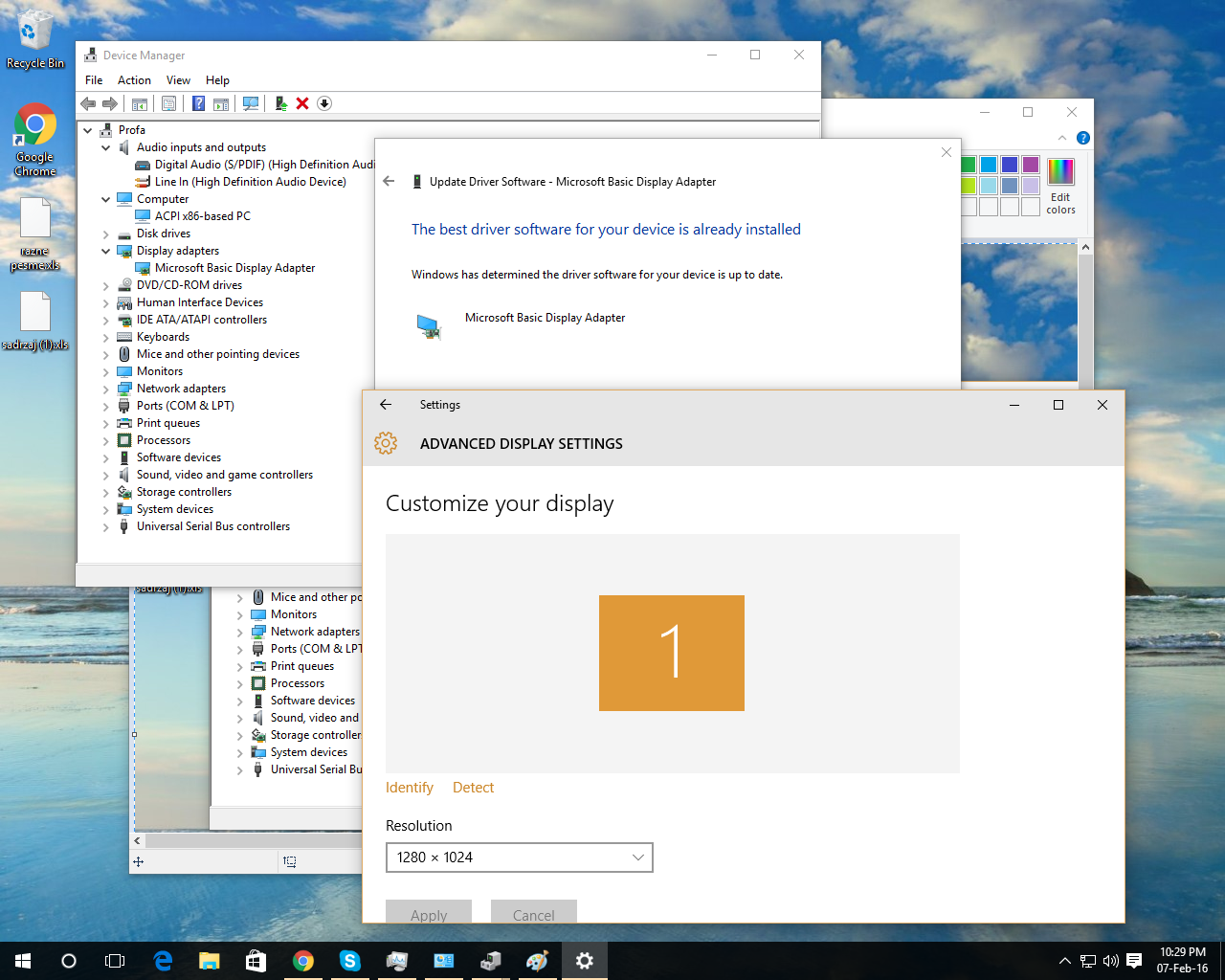1225x980 pixels.
Task: Collapse the Audio inputs and outputs node
Action: pos(106,147)
